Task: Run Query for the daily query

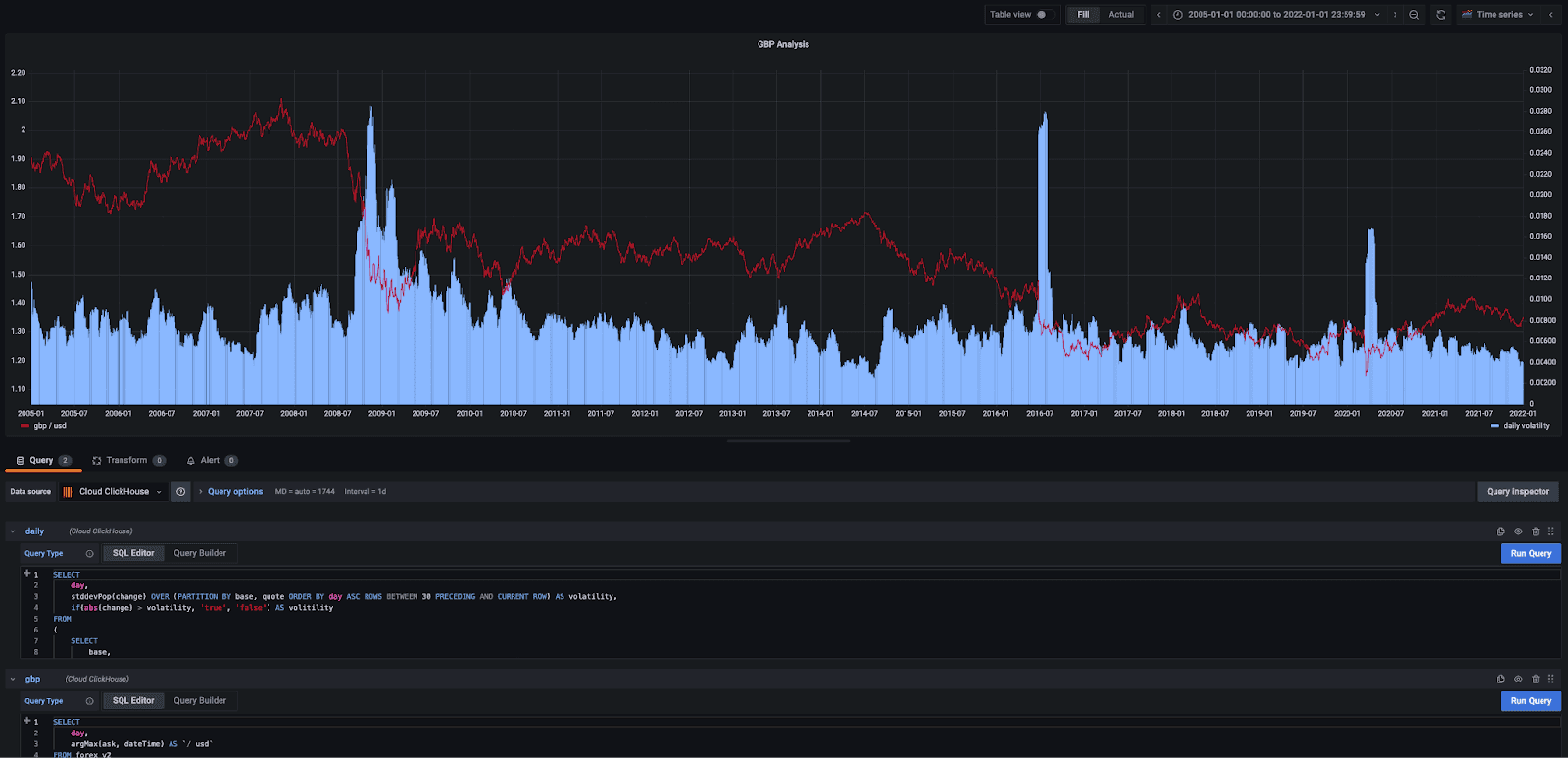Action: tap(1531, 553)
